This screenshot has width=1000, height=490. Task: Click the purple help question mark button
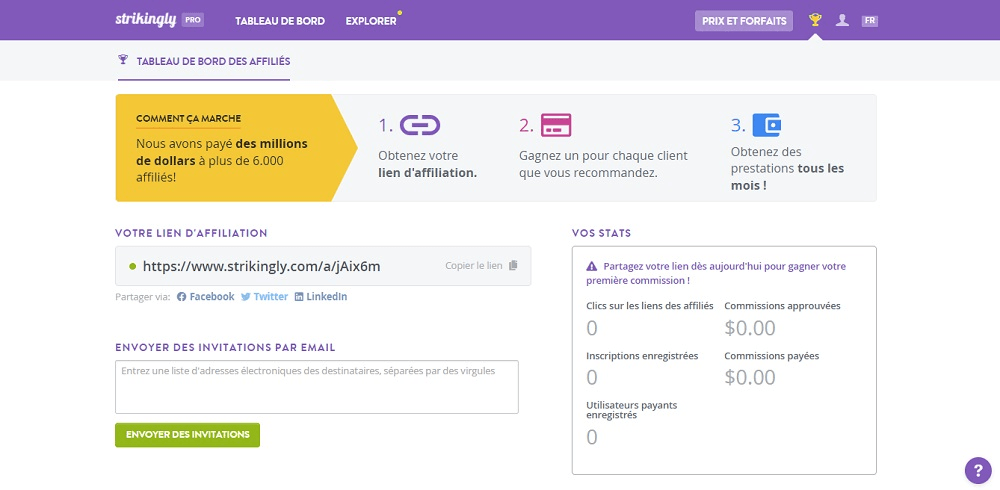point(977,470)
